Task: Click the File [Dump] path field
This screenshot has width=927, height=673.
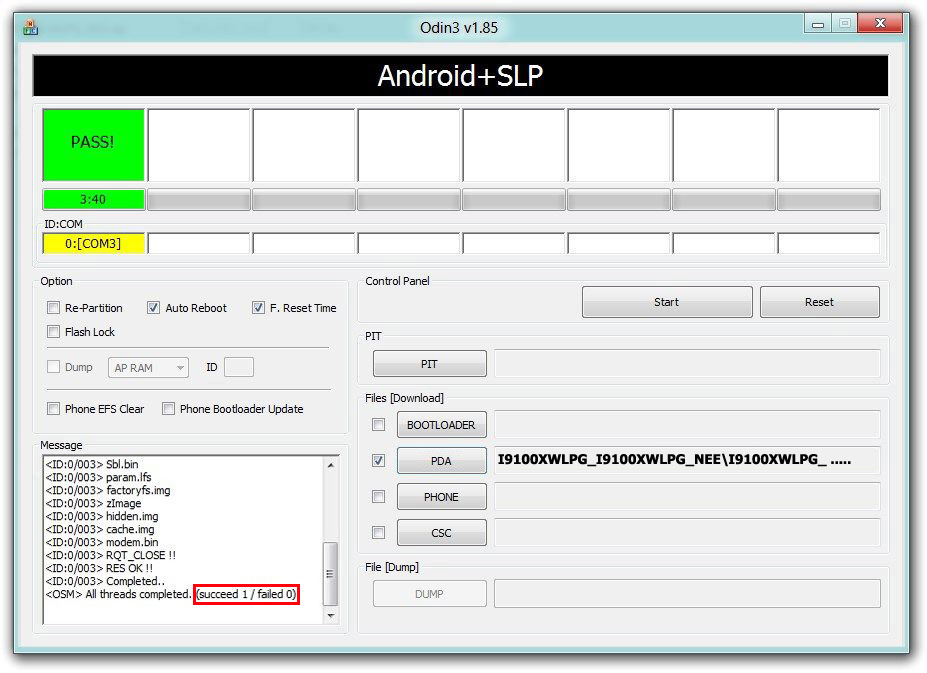Action: point(687,594)
